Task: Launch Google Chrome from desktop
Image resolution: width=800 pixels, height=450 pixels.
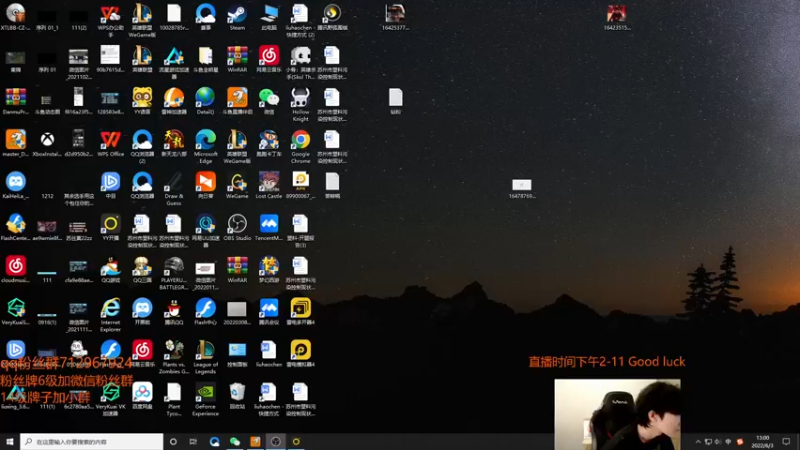Action: (301, 146)
